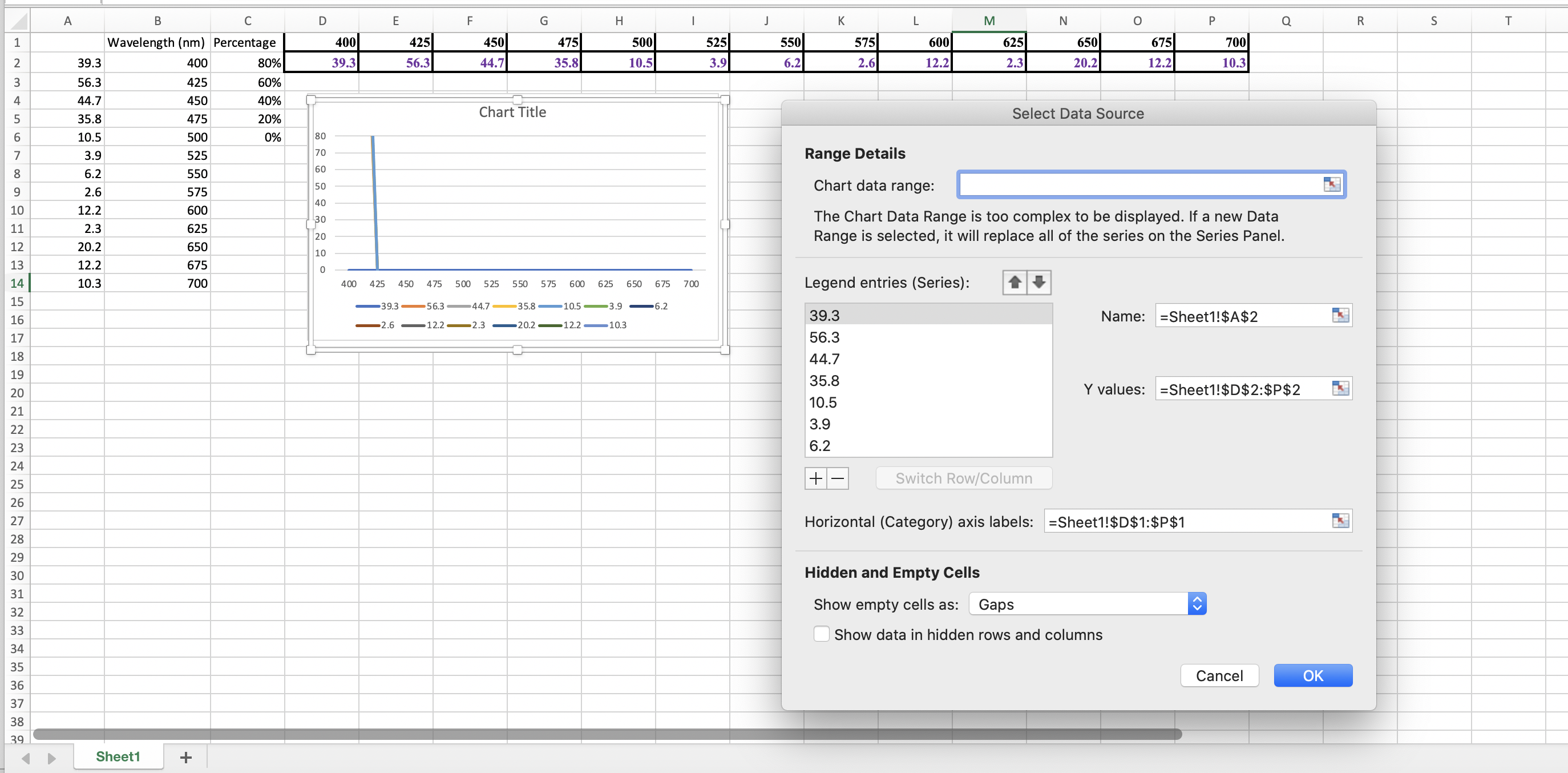Move series up with the up arrow
This screenshot has height=773, width=1568.
pos(1015,283)
